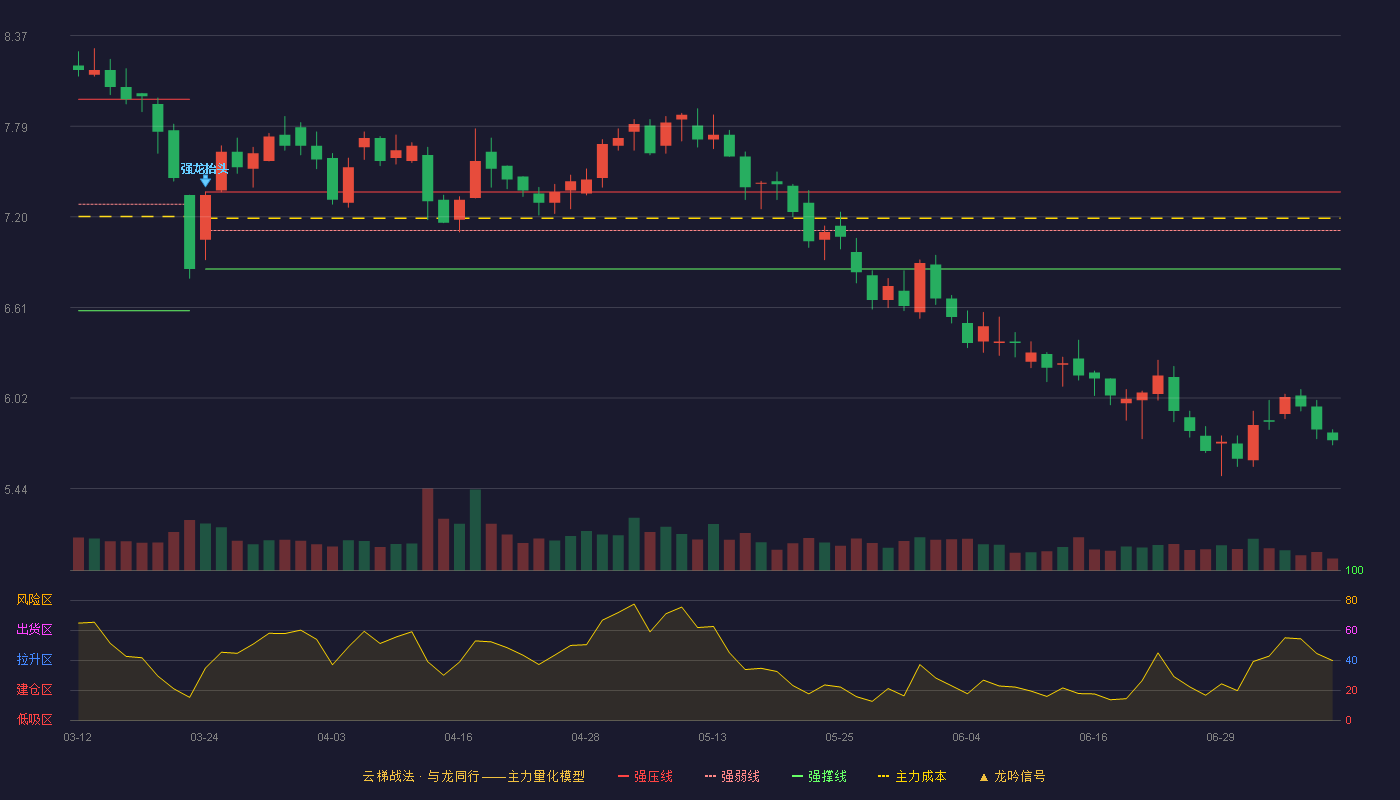Click the green 强撑线 legend line icon
This screenshot has height=800, width=1400.
point(797,776)
